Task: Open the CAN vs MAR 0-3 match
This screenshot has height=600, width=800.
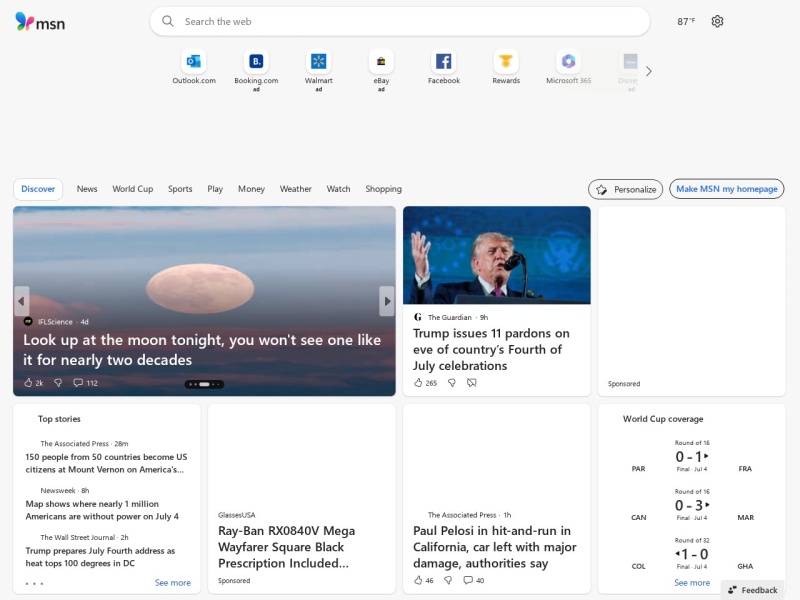Action: 691,505
